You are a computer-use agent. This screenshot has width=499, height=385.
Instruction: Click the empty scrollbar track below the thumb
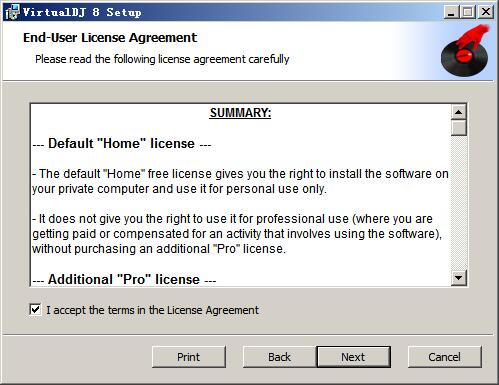click(459, 203)
